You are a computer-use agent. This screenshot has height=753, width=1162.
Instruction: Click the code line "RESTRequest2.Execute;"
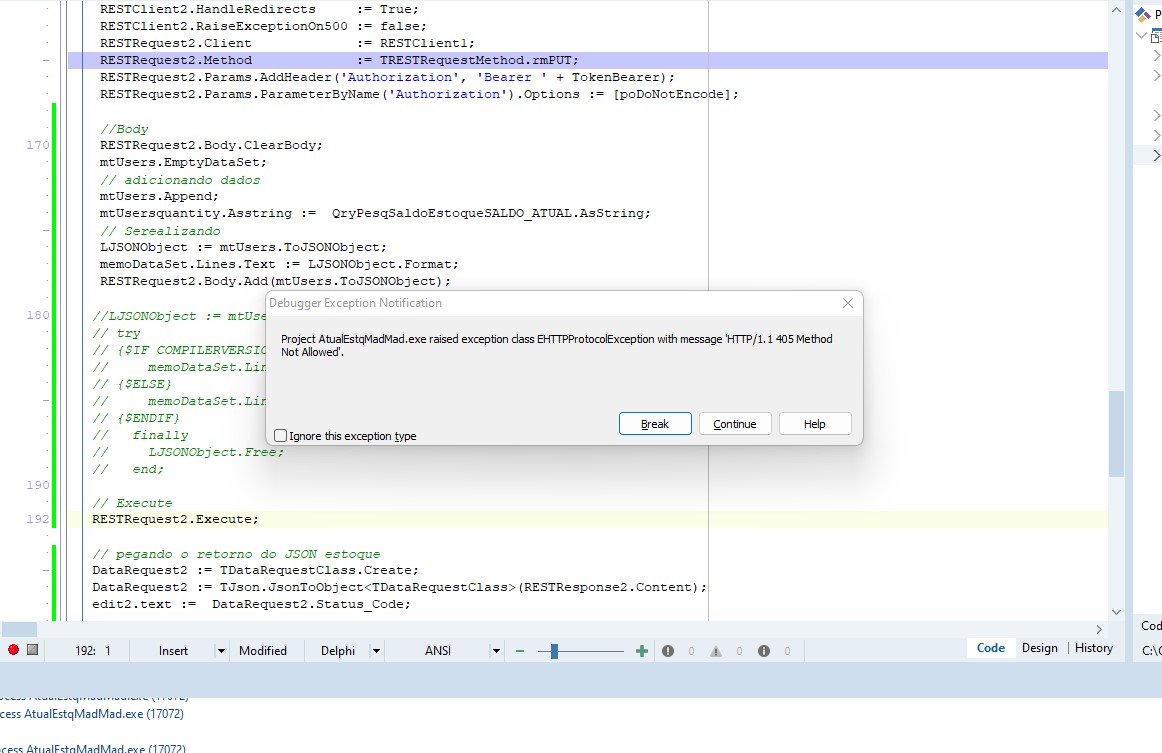click(176, 520)
